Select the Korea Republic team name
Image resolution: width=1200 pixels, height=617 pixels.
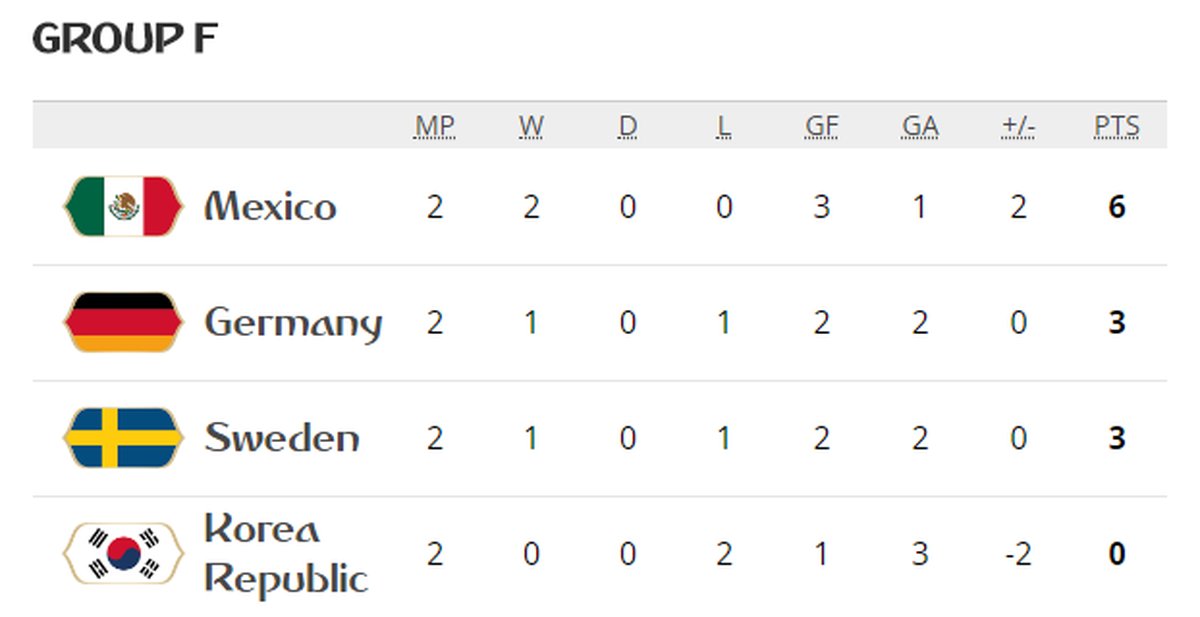point(286,553)
